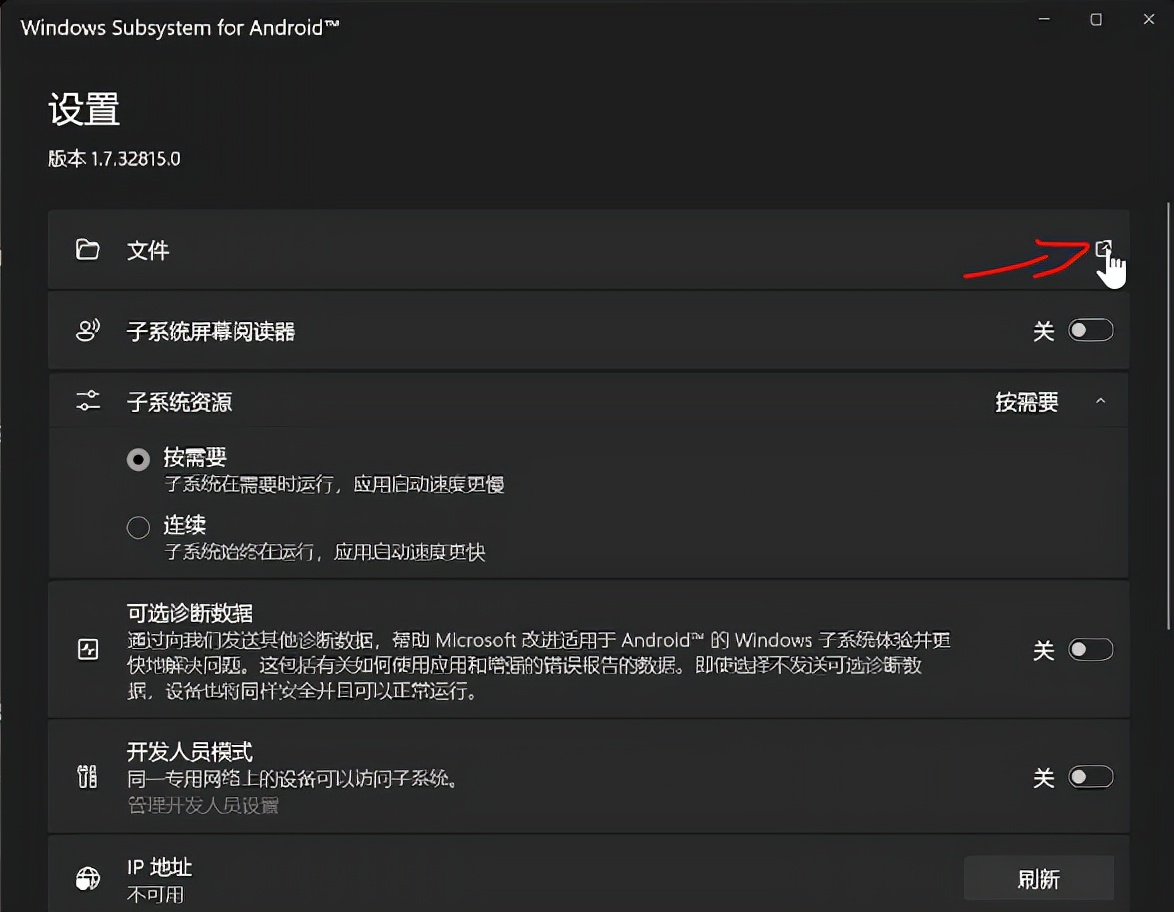Click the 子系统资源 sliders icon

coord(88,400)
